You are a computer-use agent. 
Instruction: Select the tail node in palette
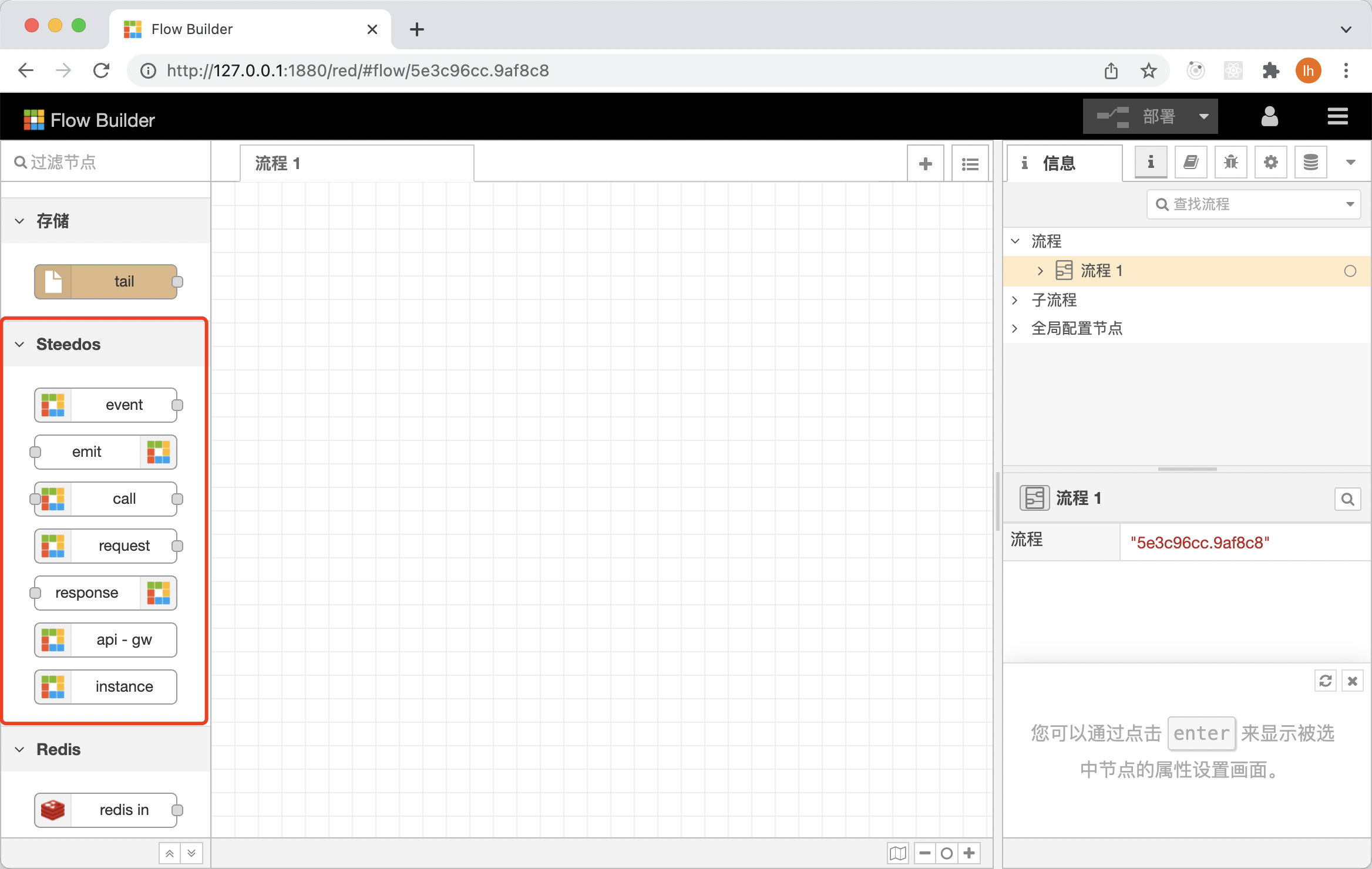point(106,282)
